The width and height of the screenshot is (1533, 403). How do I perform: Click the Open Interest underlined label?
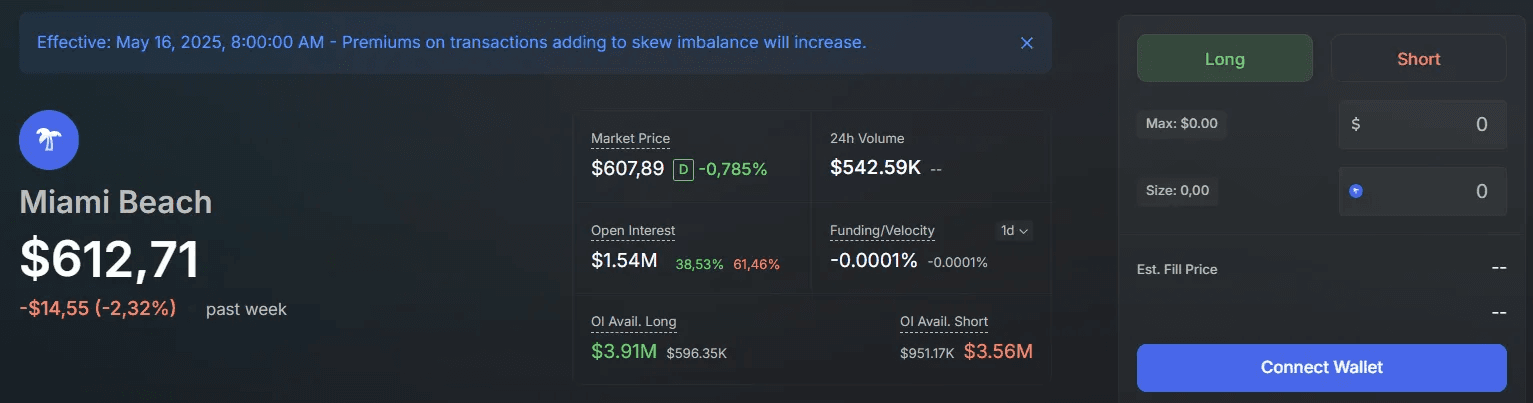[633, 231]
